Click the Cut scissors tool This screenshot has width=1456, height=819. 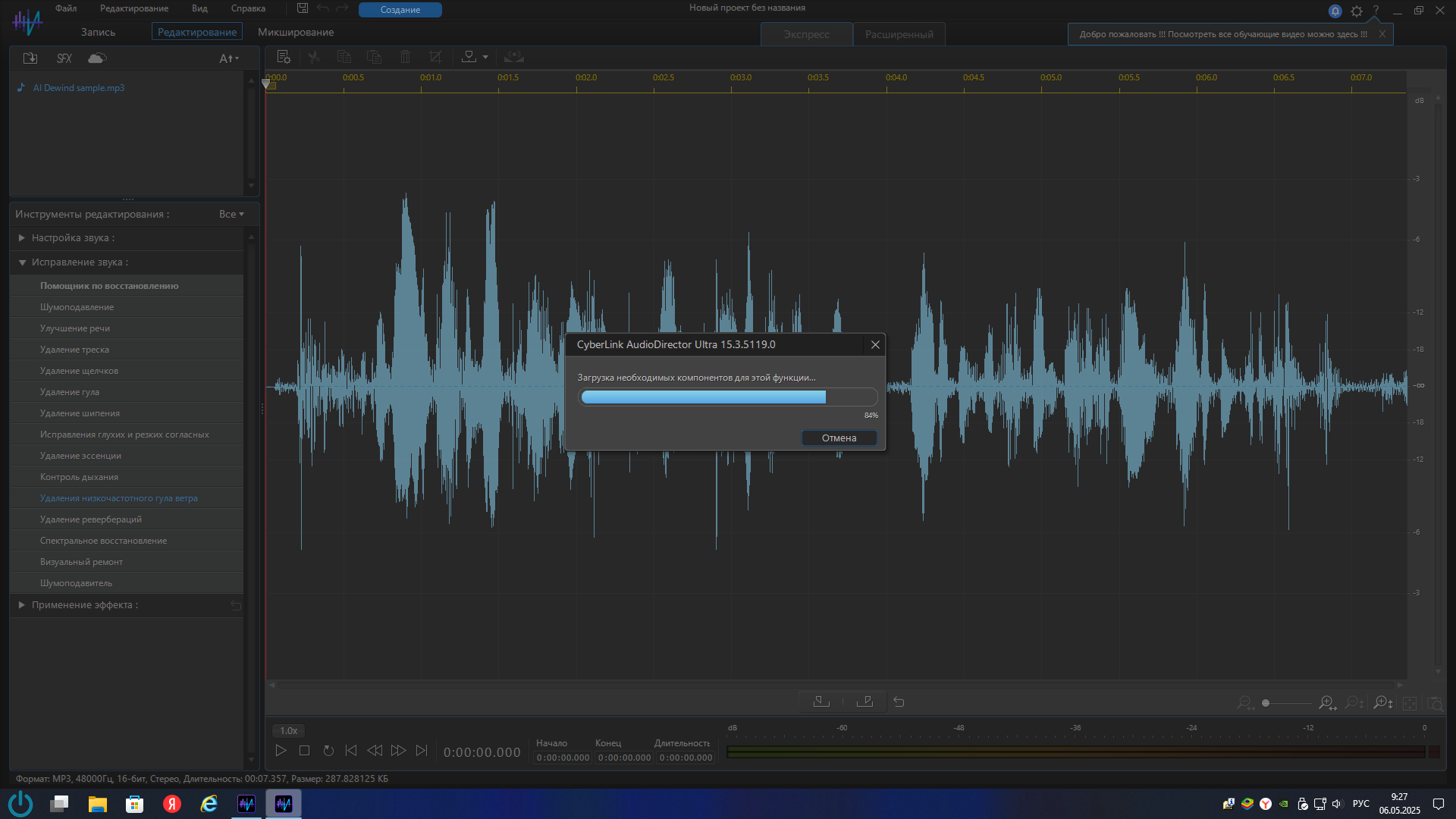tap(314, 57)
